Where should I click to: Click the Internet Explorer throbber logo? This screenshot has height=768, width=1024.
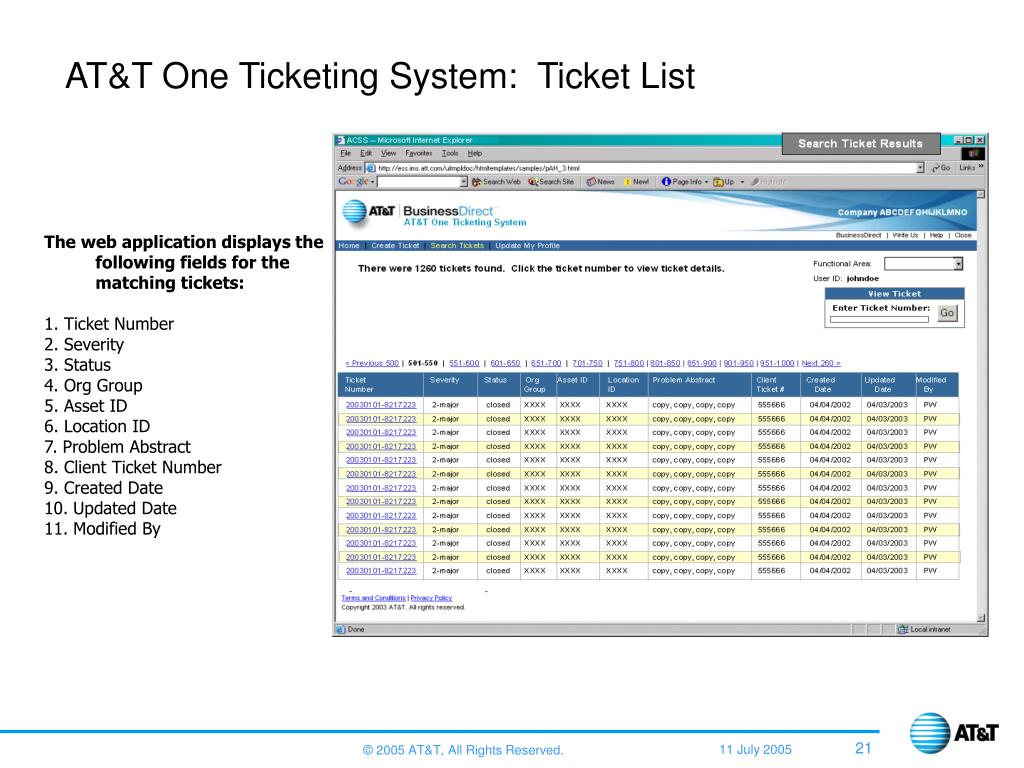973,153
